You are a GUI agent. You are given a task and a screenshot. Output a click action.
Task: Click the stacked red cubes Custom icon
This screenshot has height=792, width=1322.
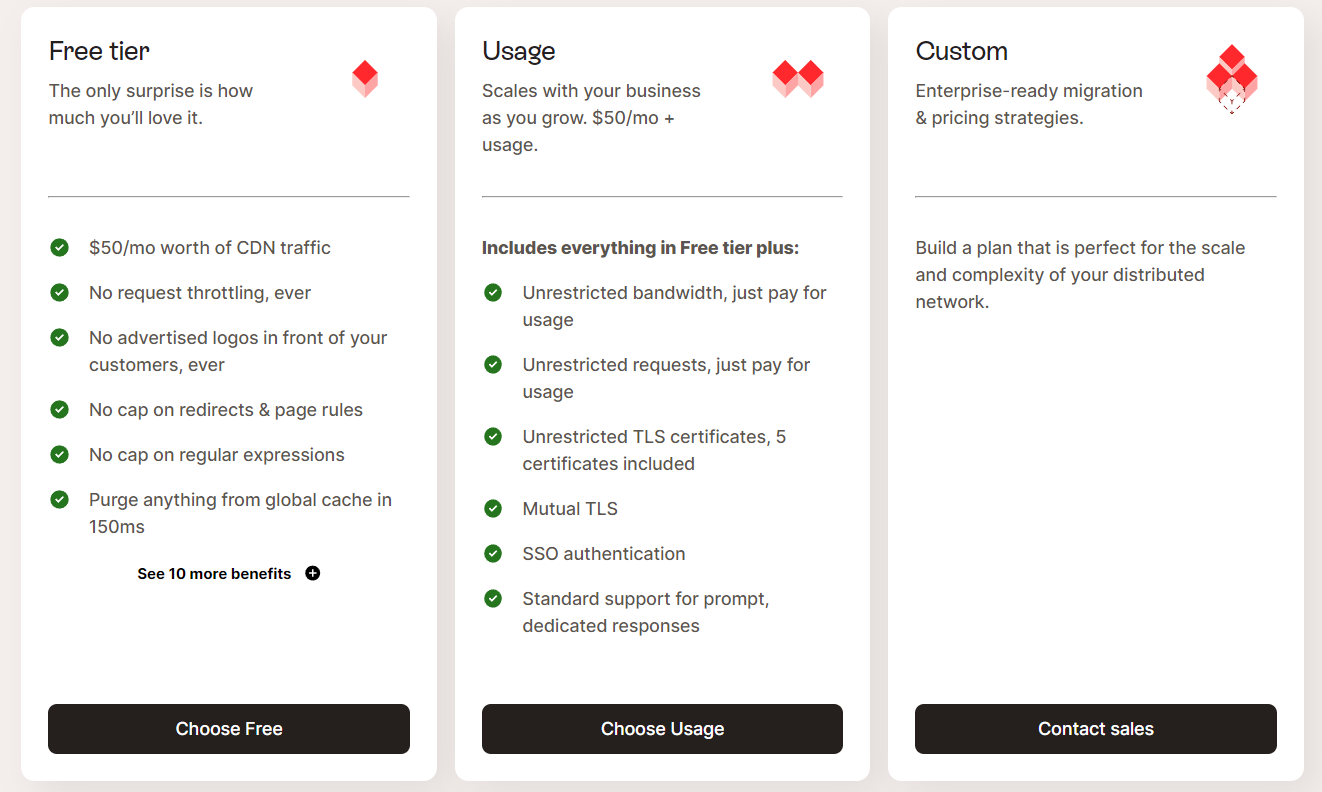pyautogui.click(x=1231, y=79)
